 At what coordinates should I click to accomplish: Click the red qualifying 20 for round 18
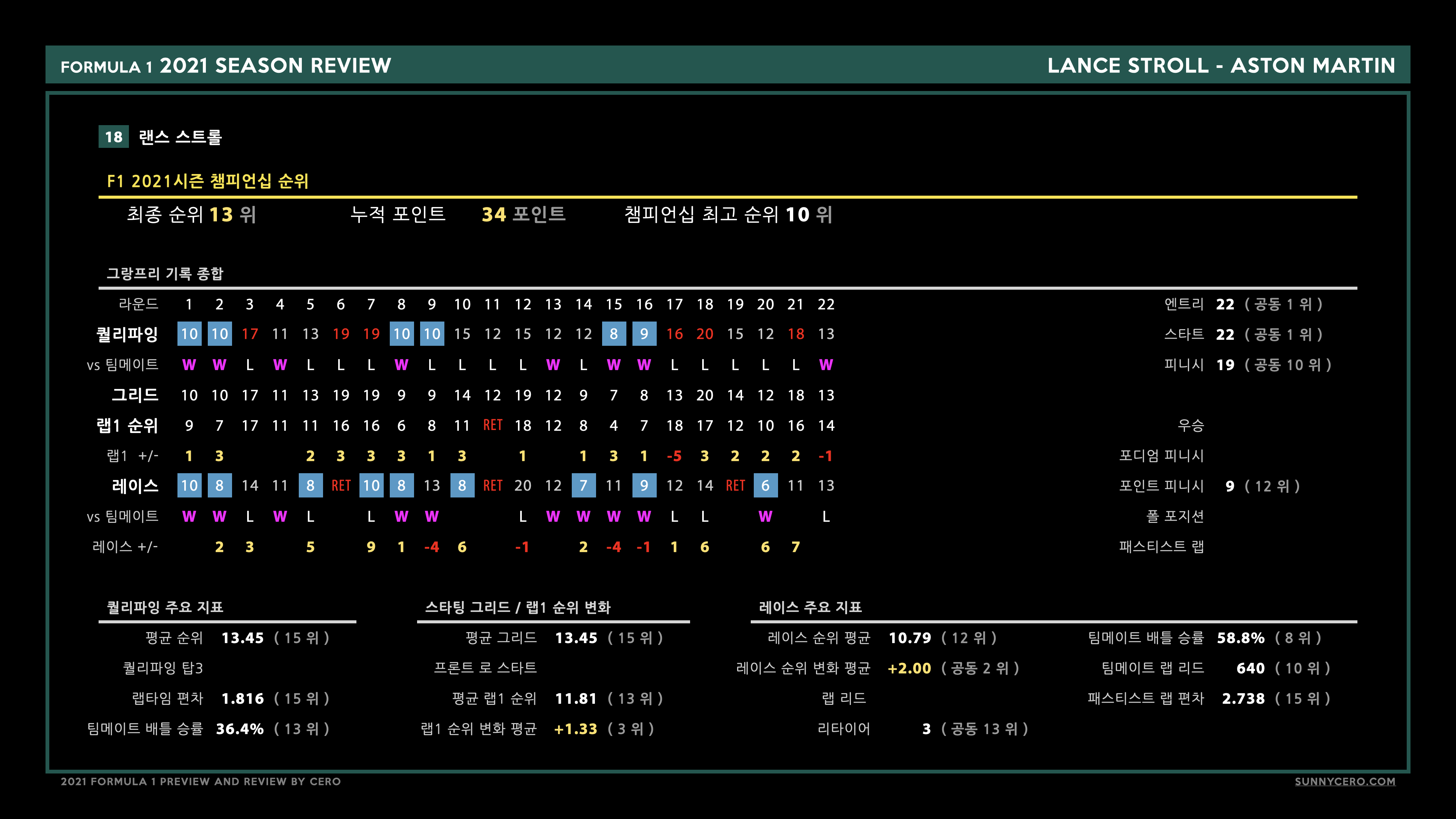(705, 334)
